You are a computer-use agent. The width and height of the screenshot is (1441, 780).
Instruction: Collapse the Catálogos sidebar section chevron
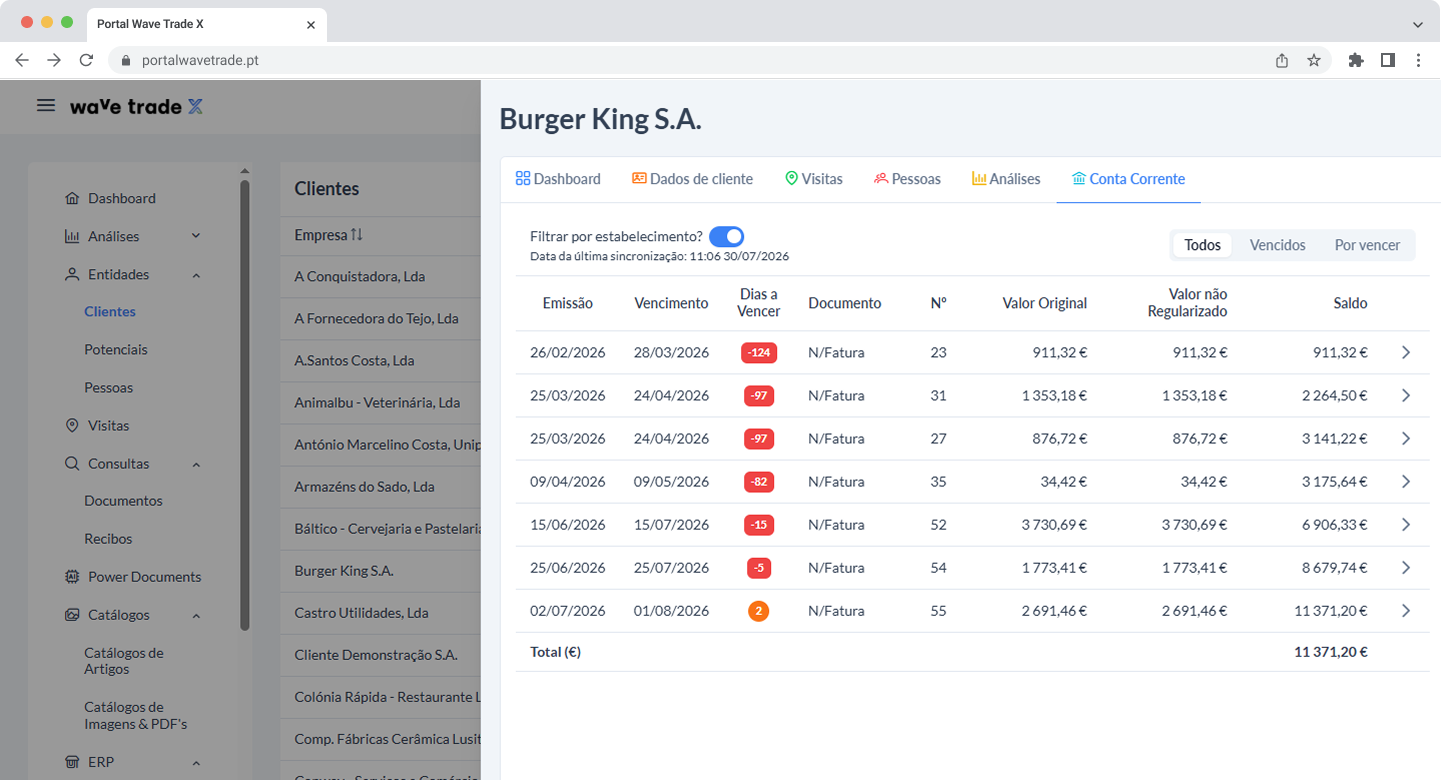tap(196, 615)
